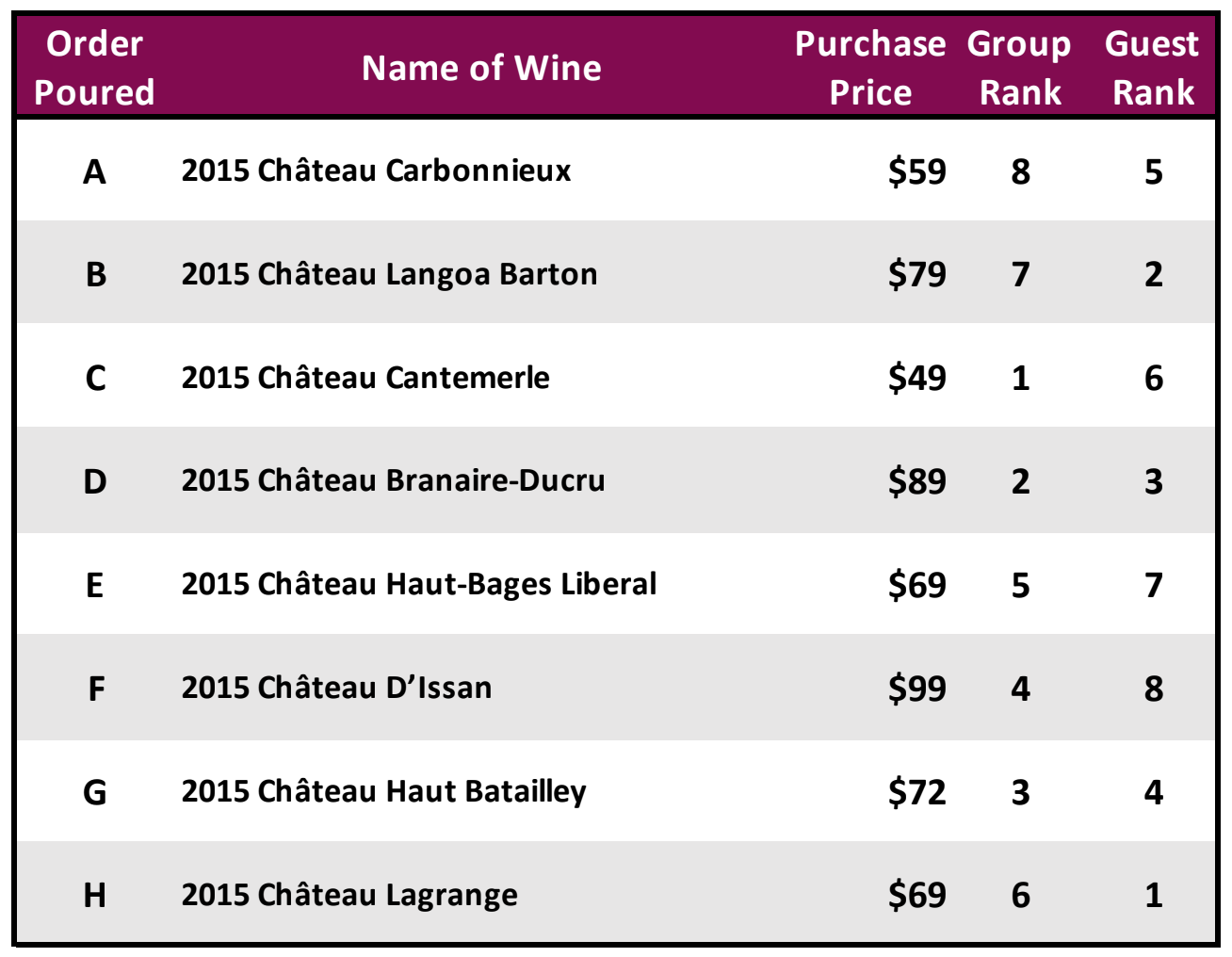Click the order letter G cell

pos(94,792)
